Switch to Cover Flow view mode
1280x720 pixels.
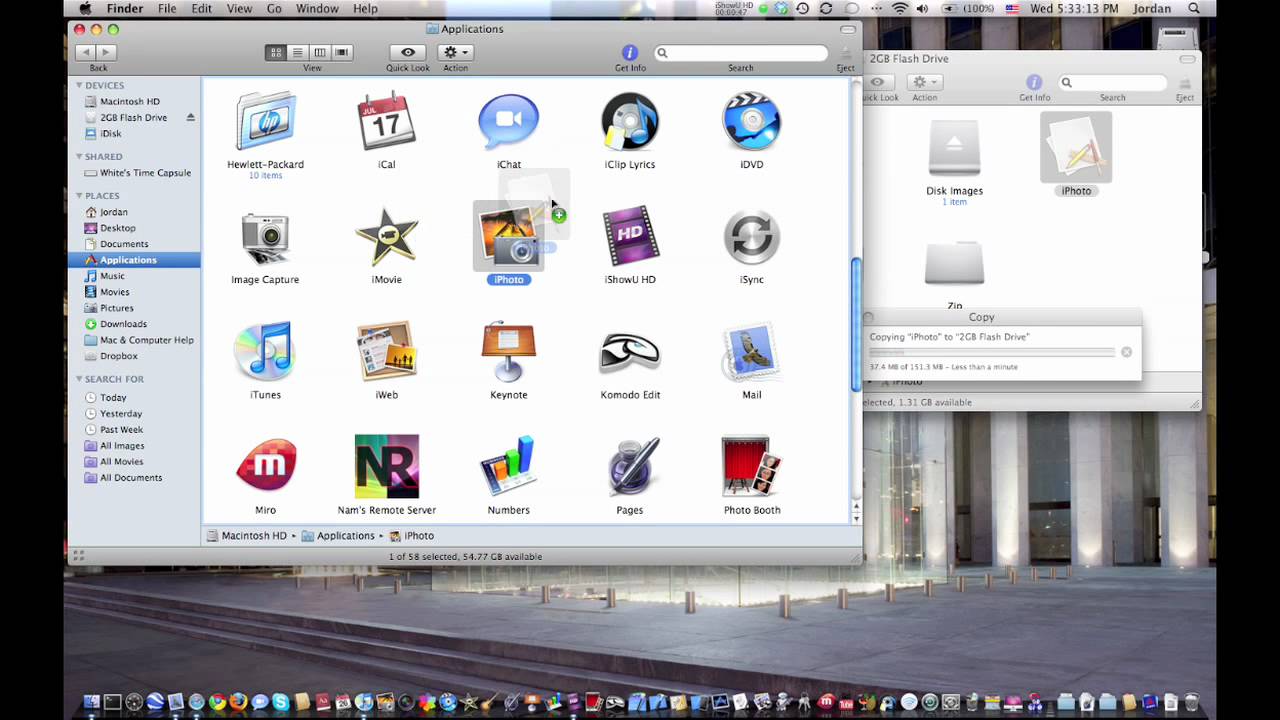pyautogui.click(x=342, y=52)
